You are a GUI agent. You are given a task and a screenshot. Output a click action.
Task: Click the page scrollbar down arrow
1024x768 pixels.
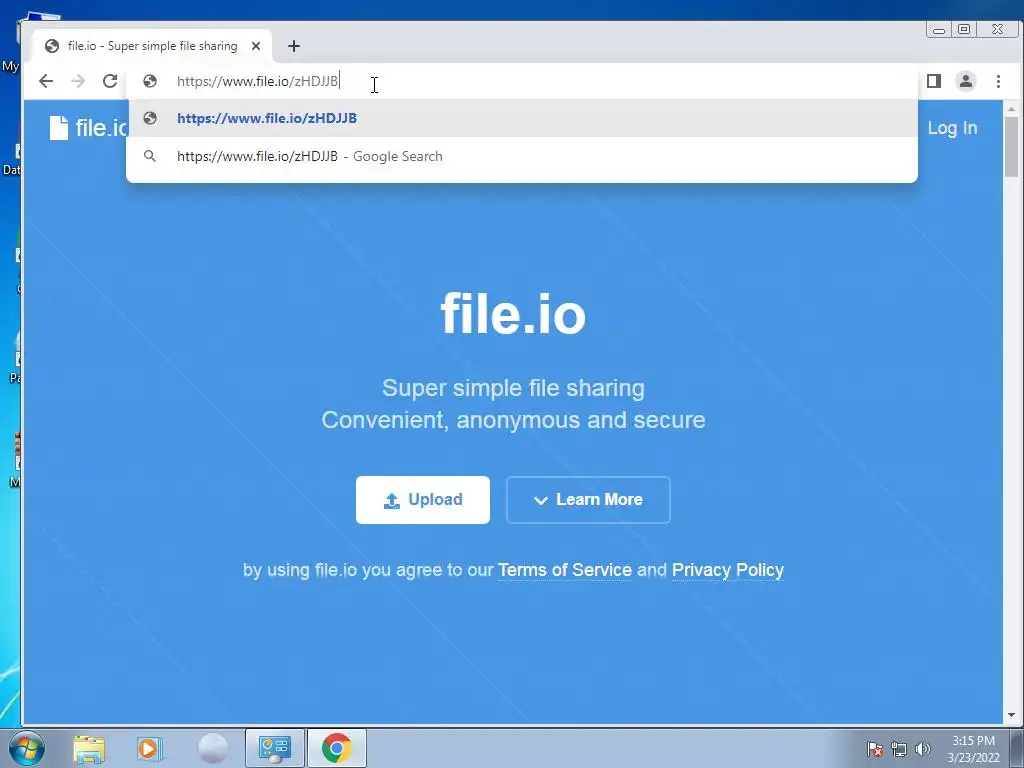tap(1011, 716)
